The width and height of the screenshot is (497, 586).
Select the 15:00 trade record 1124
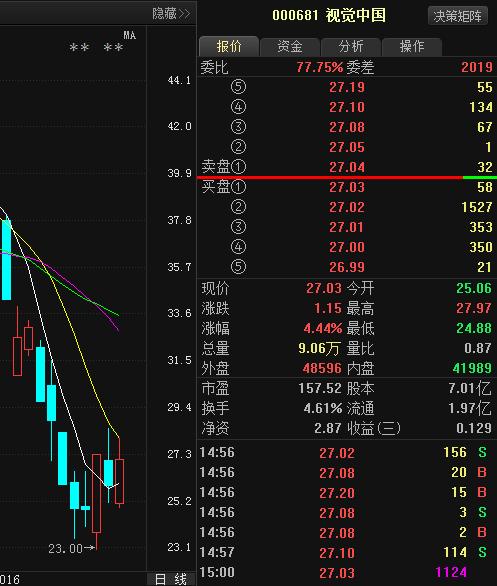click(x=347, y=572)
